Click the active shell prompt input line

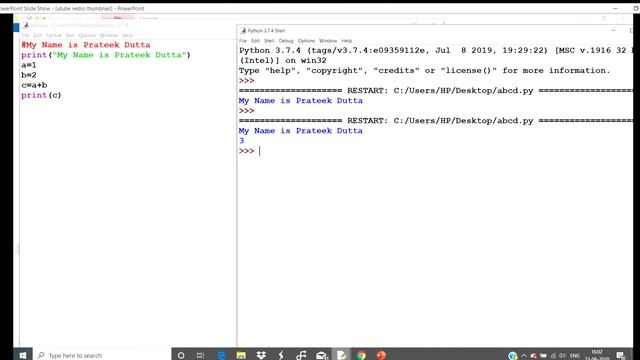pyautogui.click(x=249, y=151)
